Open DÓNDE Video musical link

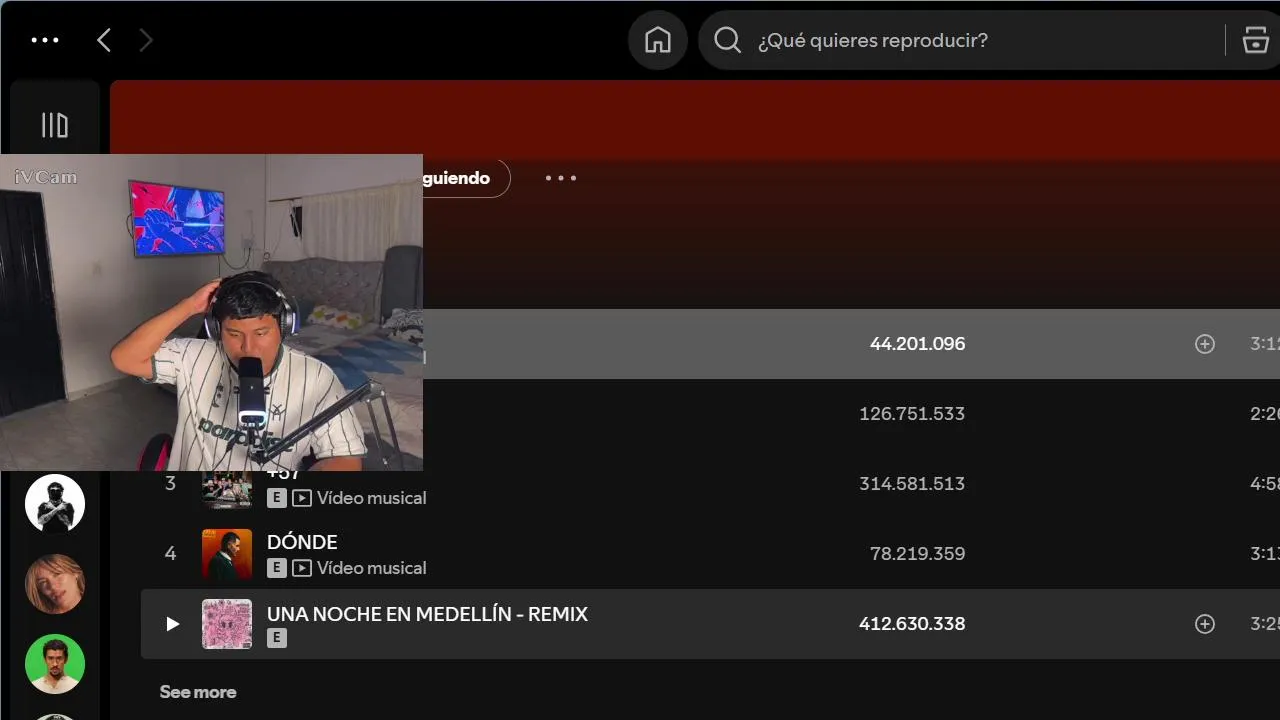pyautogui.click(x=371, y=568)
